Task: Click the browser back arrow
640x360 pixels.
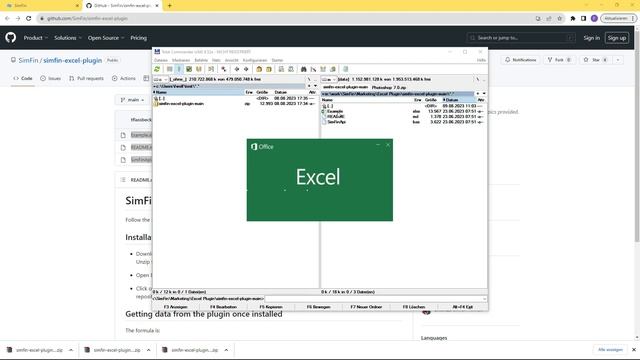Action: tap(7, 18)
